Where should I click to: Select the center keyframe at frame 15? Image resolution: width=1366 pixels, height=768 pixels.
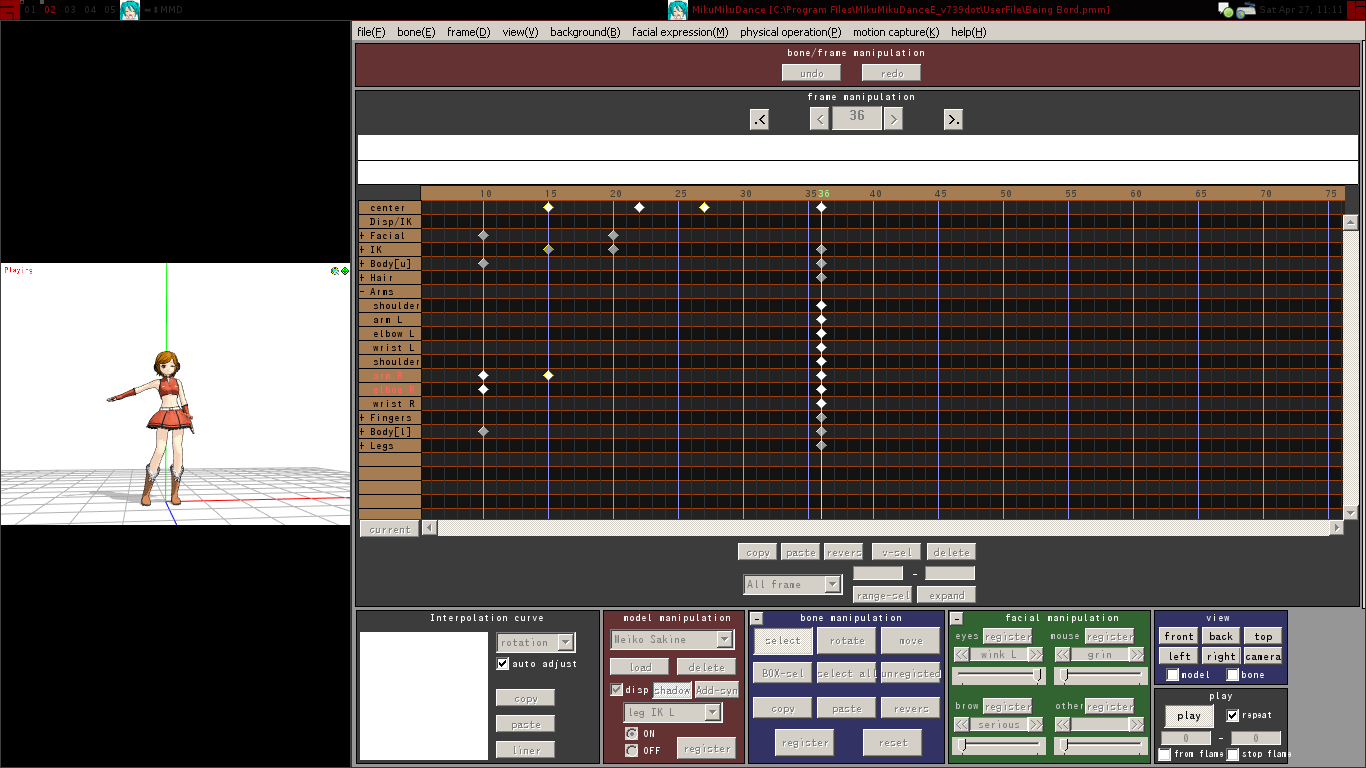click(x=548, y=207)
